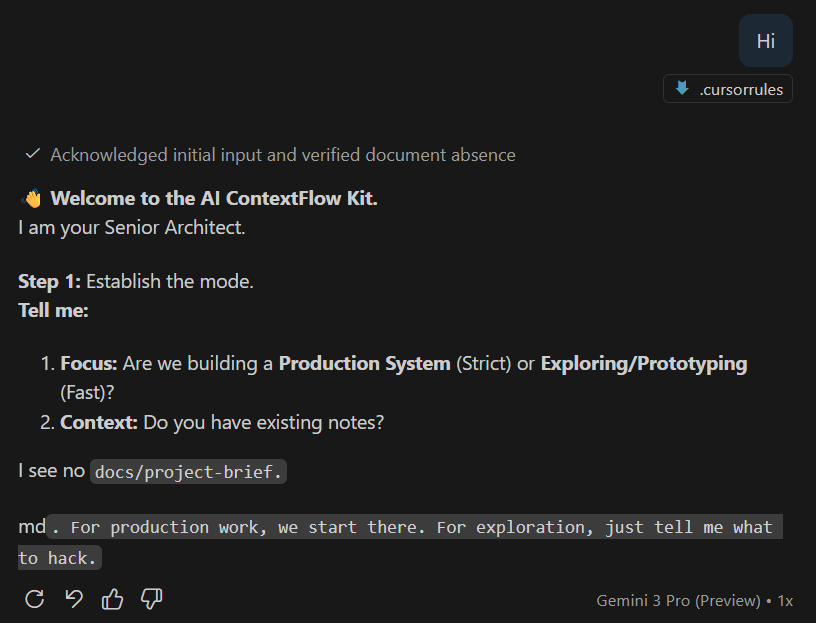Click the docs/project-brief code snippet
816x623 pixels.
click(187, 470)
